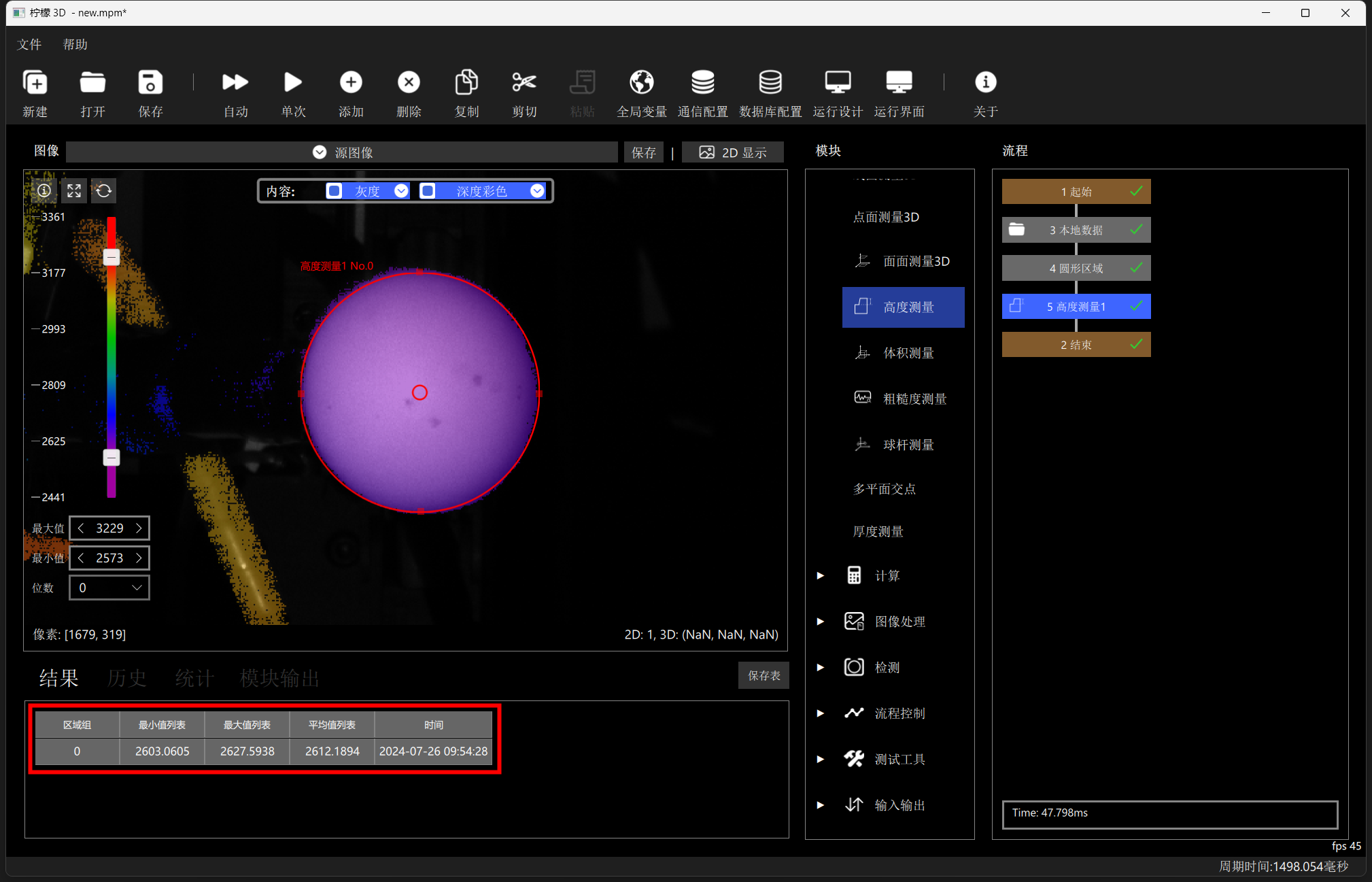The image size is (1372, 882).
Task: Click the refresh view icon
Action: pos(104,190)
